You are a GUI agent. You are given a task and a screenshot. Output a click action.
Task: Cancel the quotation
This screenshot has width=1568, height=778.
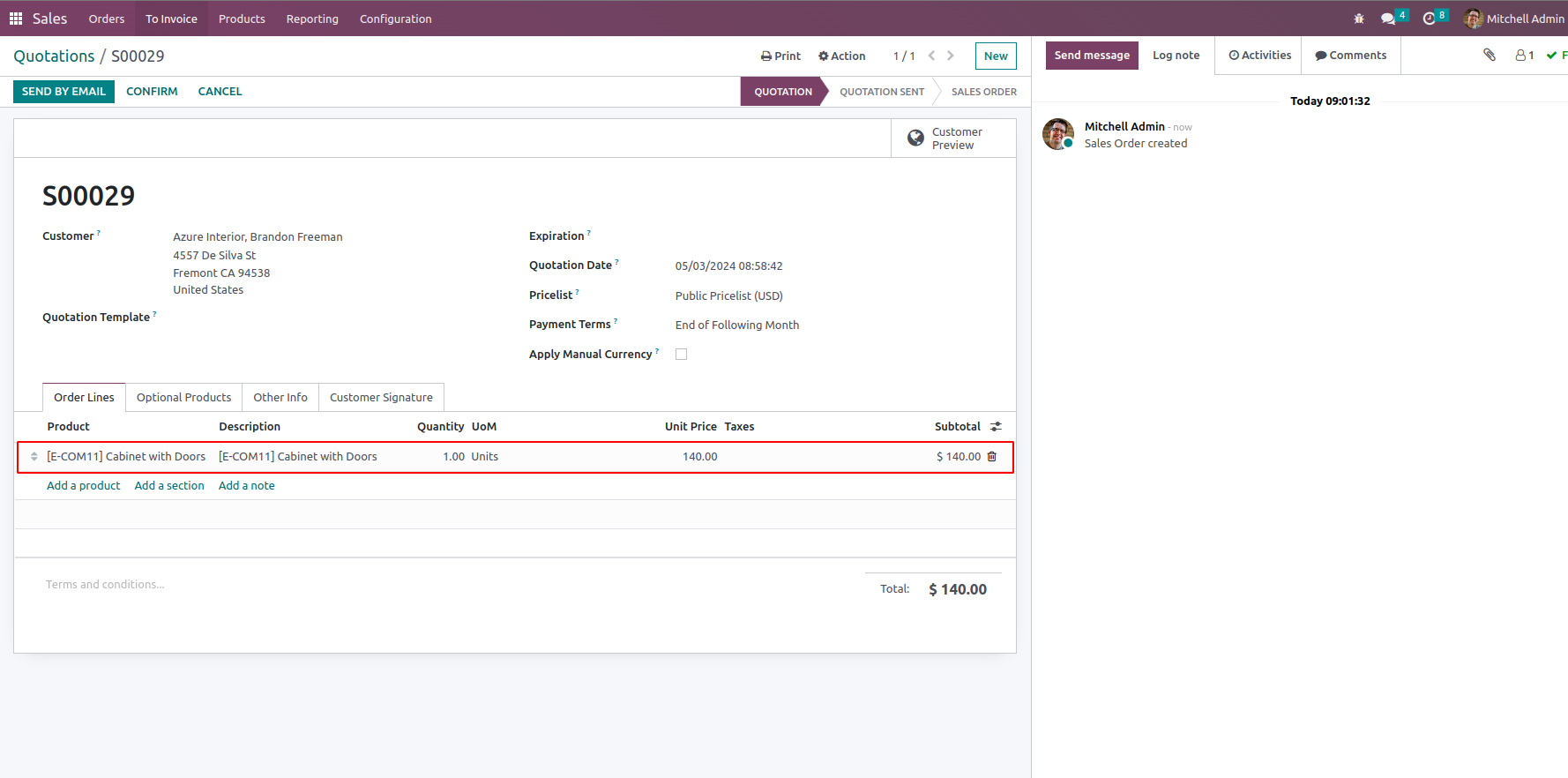pos(220,92)
